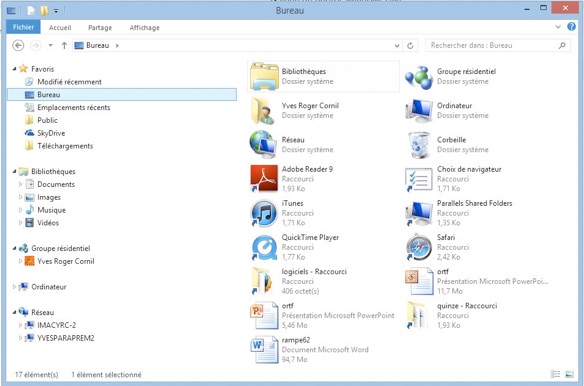Expand the Documents library node
The height and width of the screenshot is (386, 584).
(21, 184)
